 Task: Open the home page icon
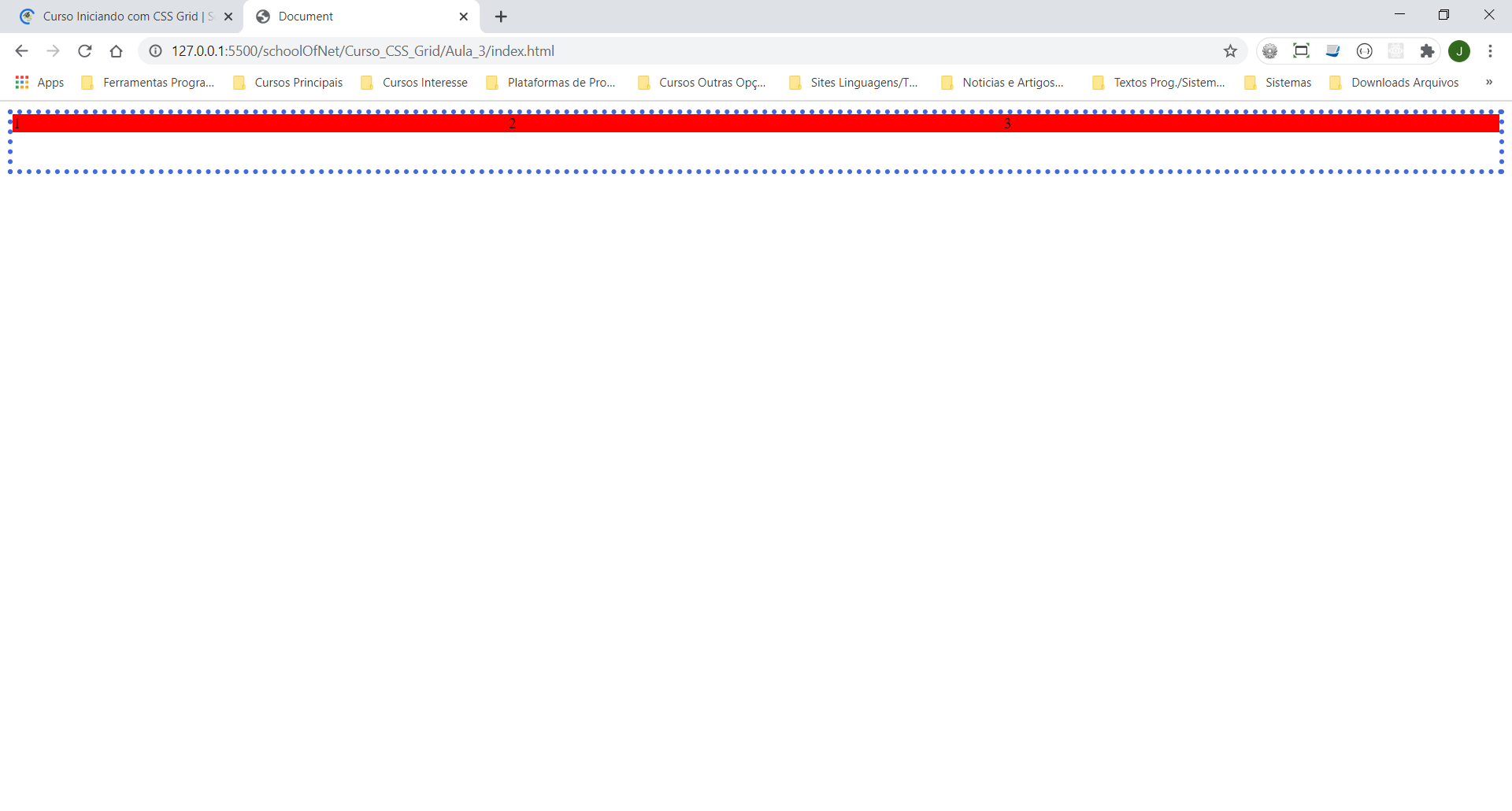click(116, 51)
